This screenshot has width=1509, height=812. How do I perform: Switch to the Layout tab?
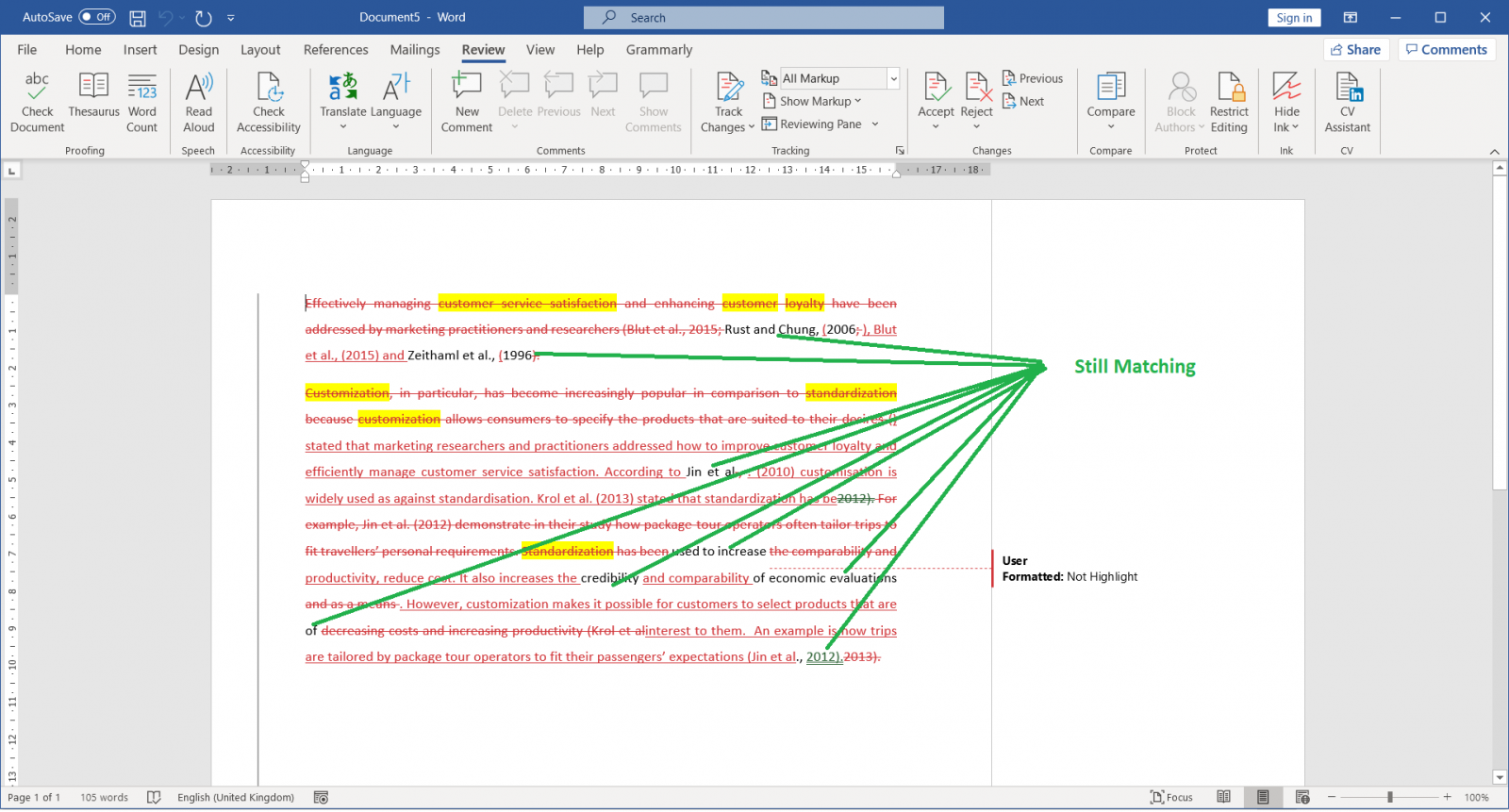[x=260, y=50]
